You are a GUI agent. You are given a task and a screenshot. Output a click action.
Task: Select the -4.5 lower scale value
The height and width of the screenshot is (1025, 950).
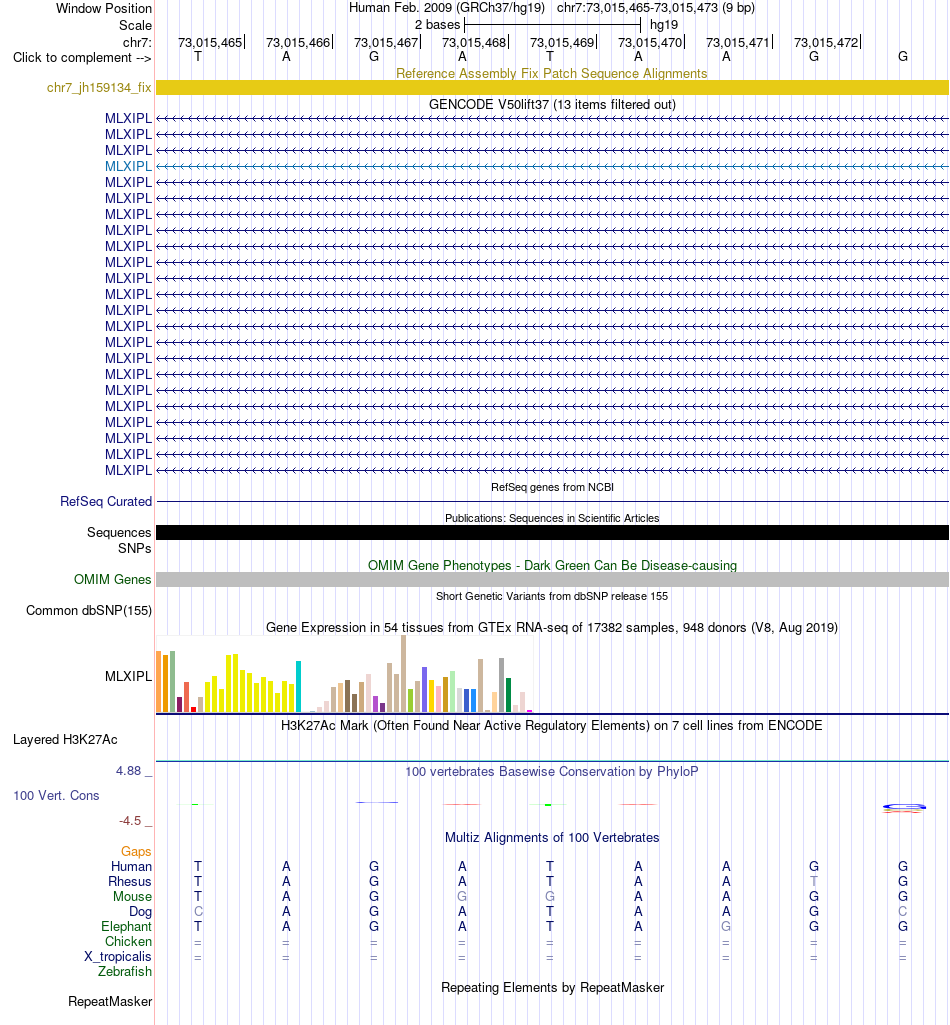tap(130, 820)
